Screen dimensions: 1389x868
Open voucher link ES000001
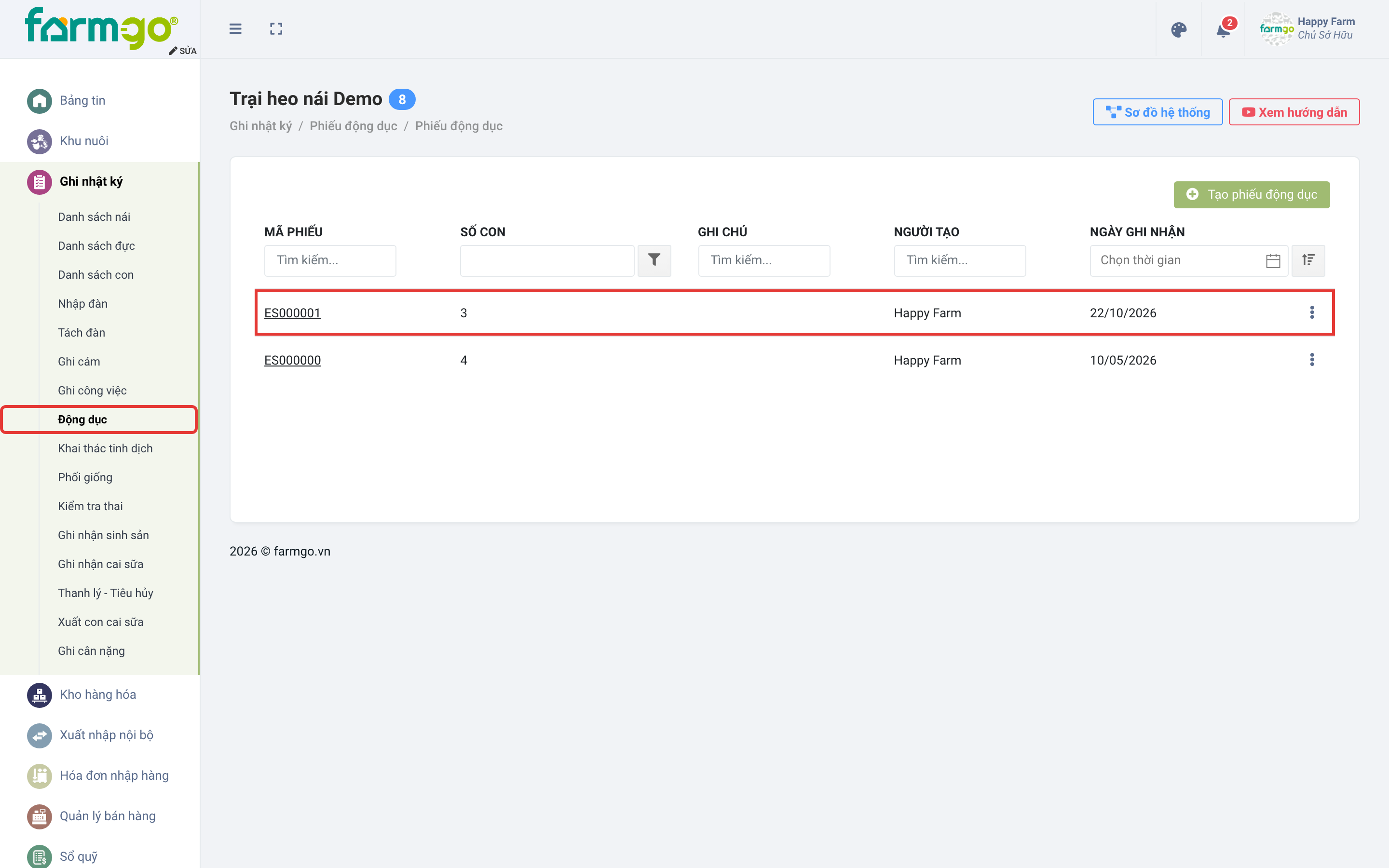pyautogui.click(x=292, y=313)
